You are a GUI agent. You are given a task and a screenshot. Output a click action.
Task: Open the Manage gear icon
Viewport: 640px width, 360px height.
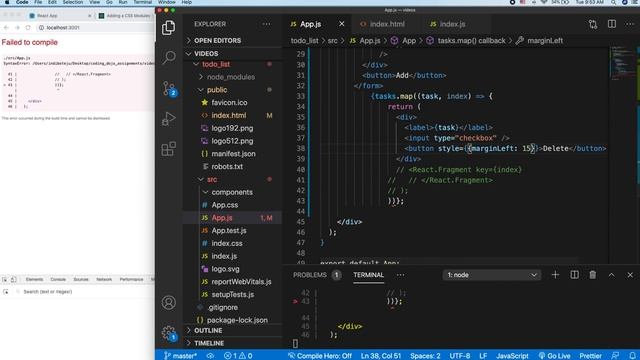pos(169,333)
